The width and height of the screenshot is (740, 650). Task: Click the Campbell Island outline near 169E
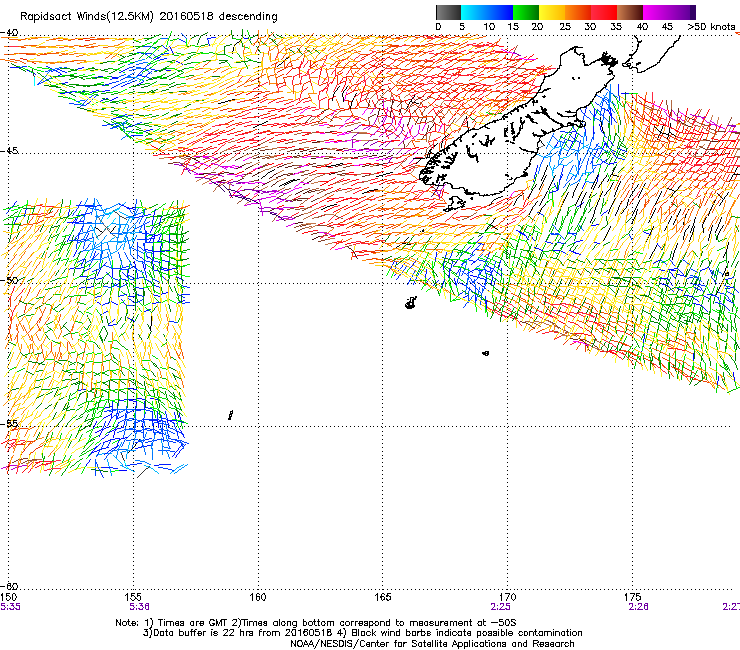click(x=486, y=353)
